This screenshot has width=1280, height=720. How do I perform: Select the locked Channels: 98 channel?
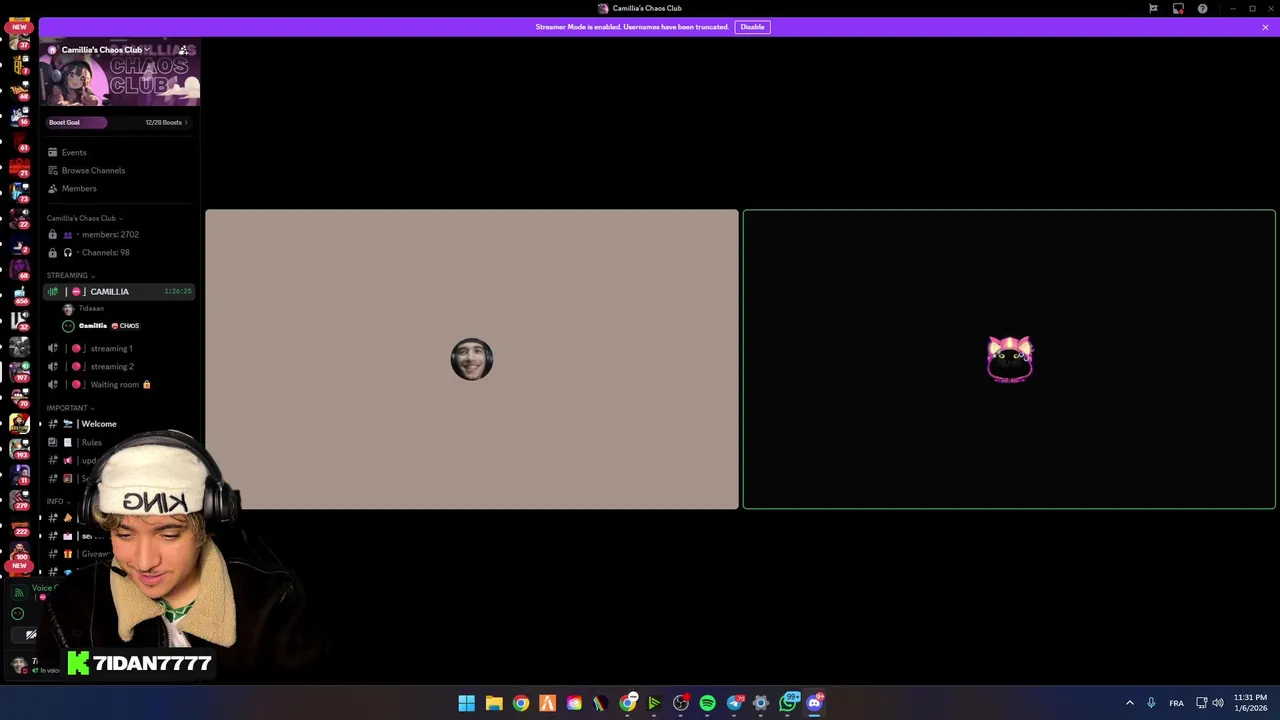point(120,252)
